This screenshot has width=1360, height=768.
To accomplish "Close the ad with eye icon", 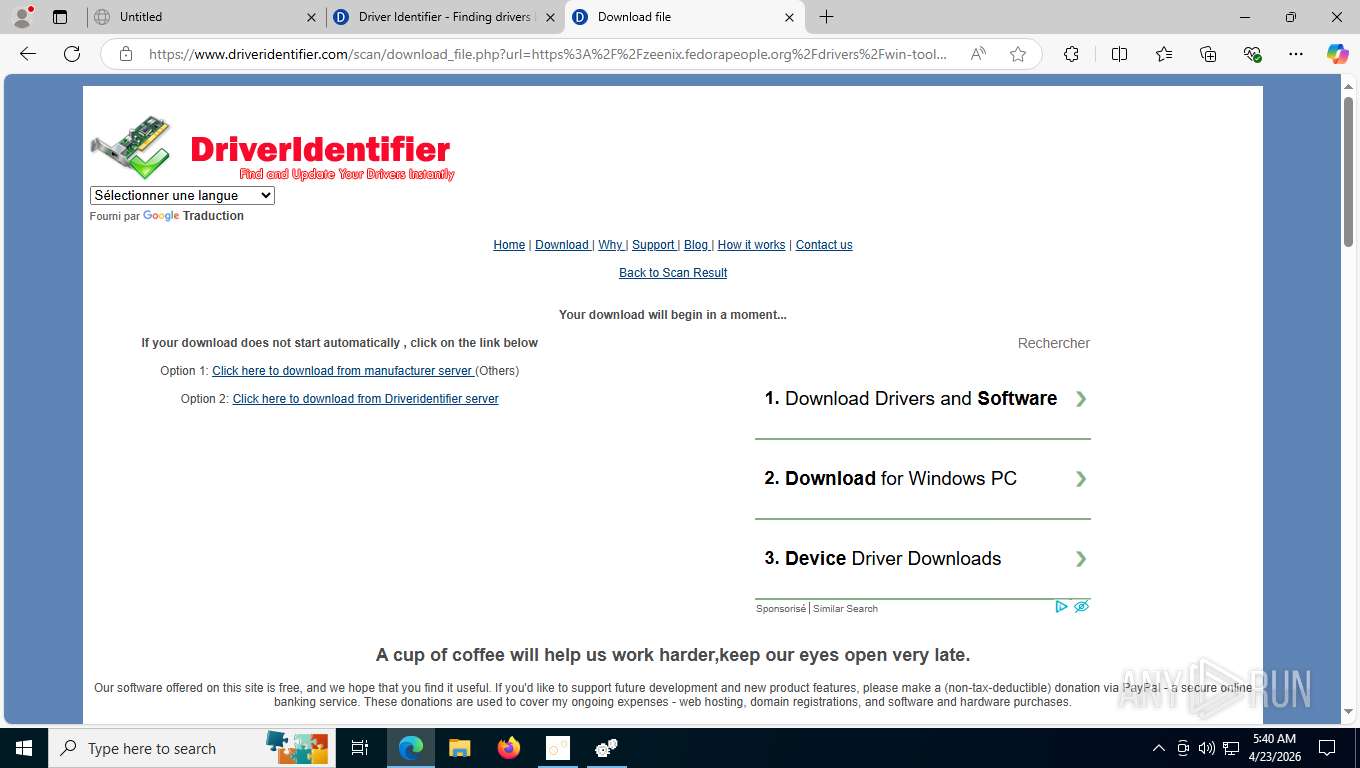I will [x=1081, y=606].
